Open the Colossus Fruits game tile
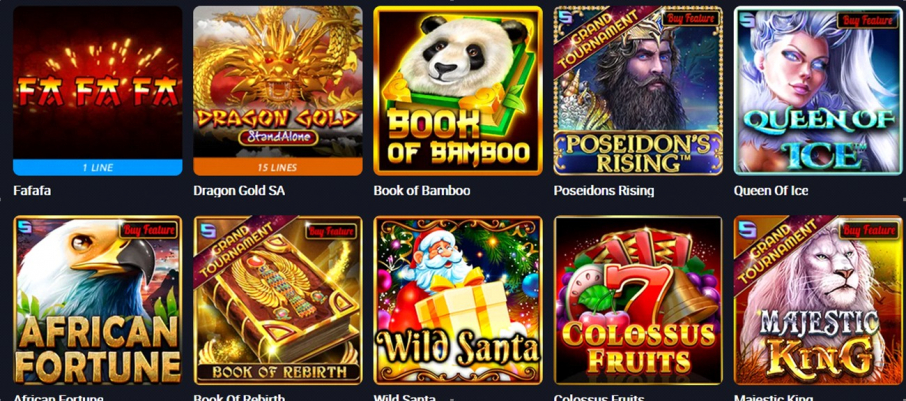Viewport: 906px width, 401px height. tap(638, 300)
